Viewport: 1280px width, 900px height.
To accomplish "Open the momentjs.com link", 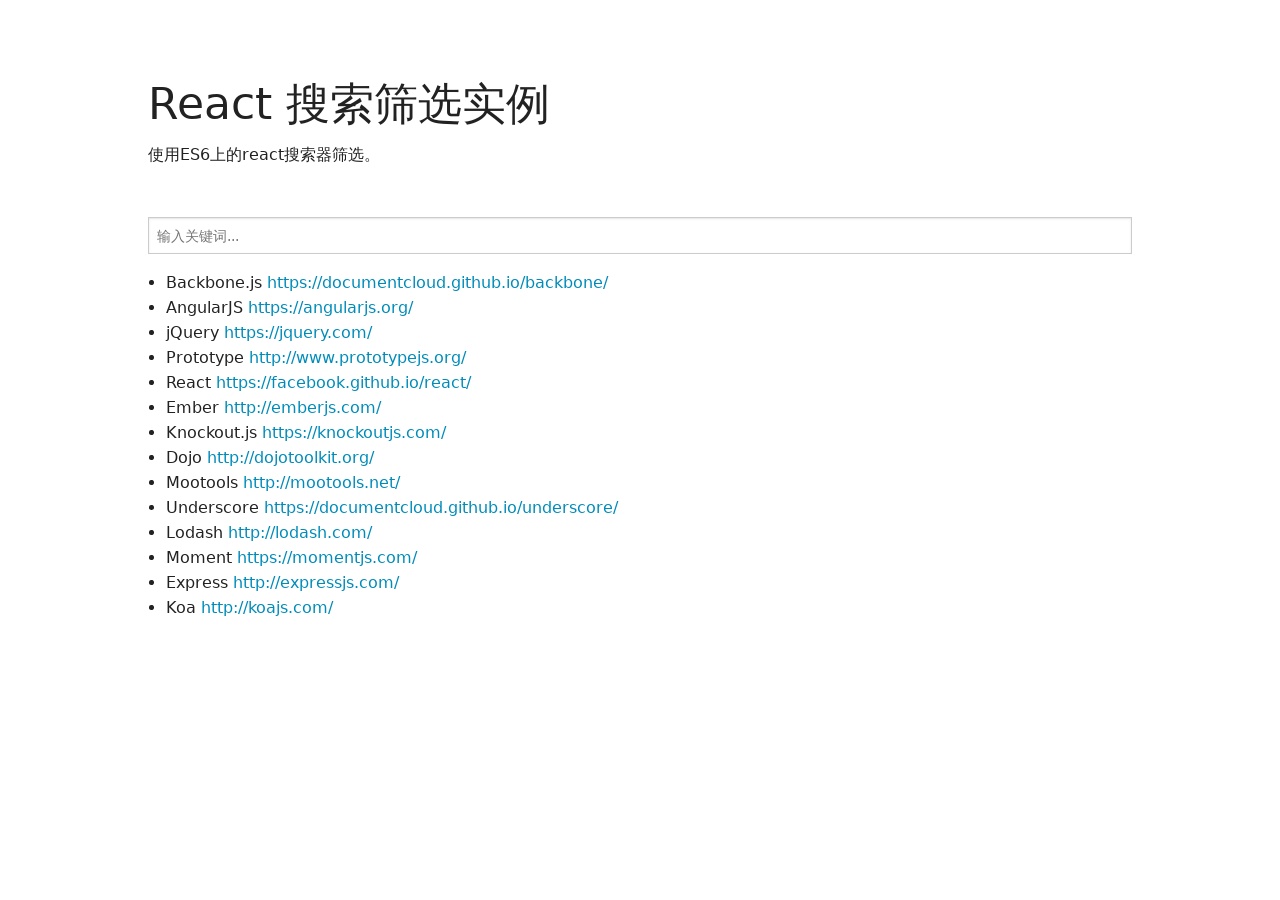I will point(327,557).
